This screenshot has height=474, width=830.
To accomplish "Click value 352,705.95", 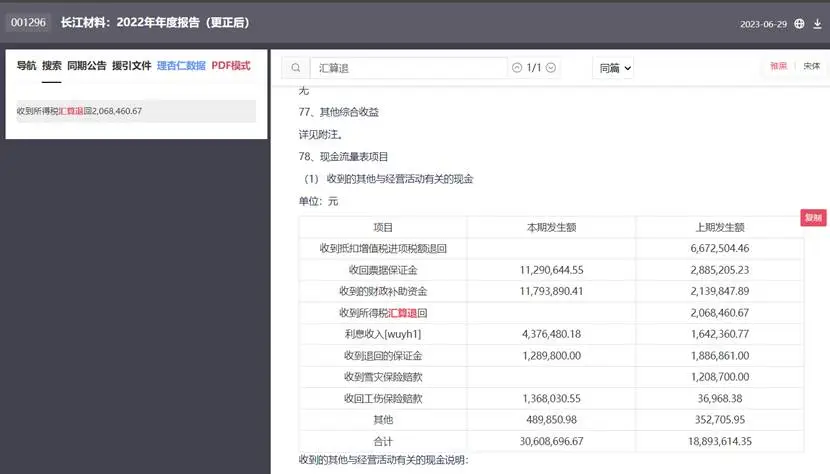I will click(x=719, y=420).
